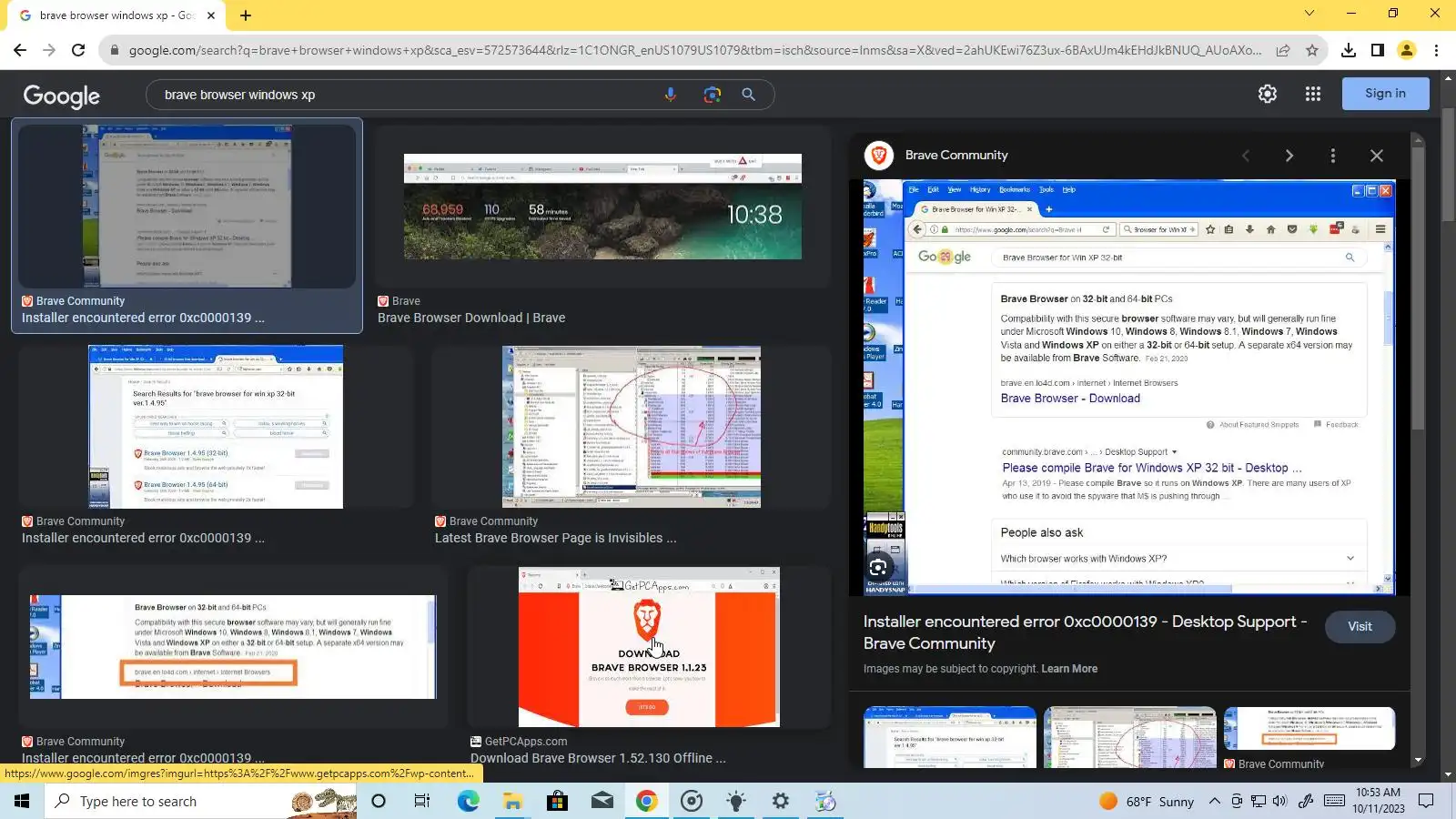
Task: Show previous image in preview panel
Action: pos(1246,156)
